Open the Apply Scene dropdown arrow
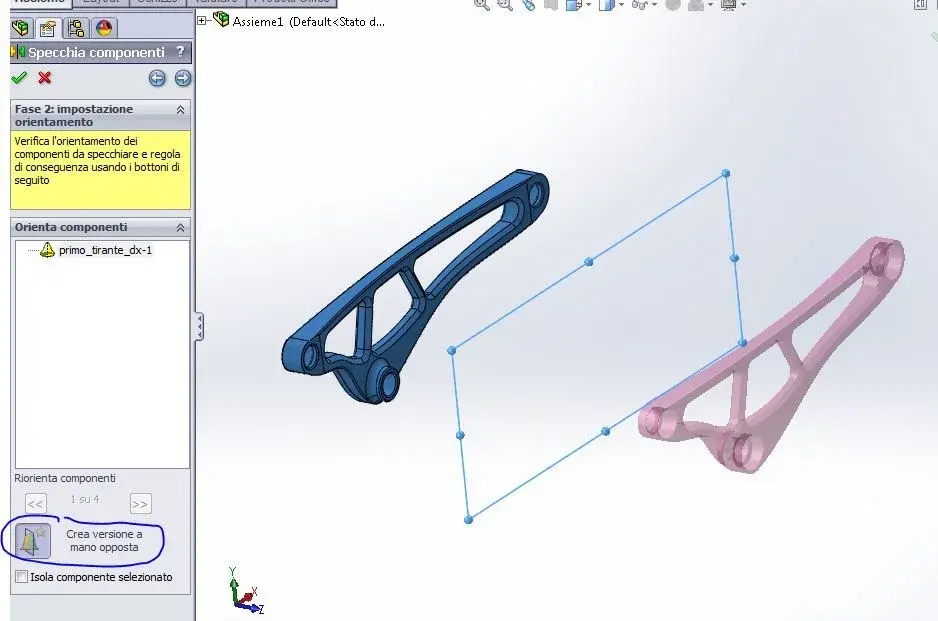The height and width of the screenshot is (621, 938). coord(710,5)
